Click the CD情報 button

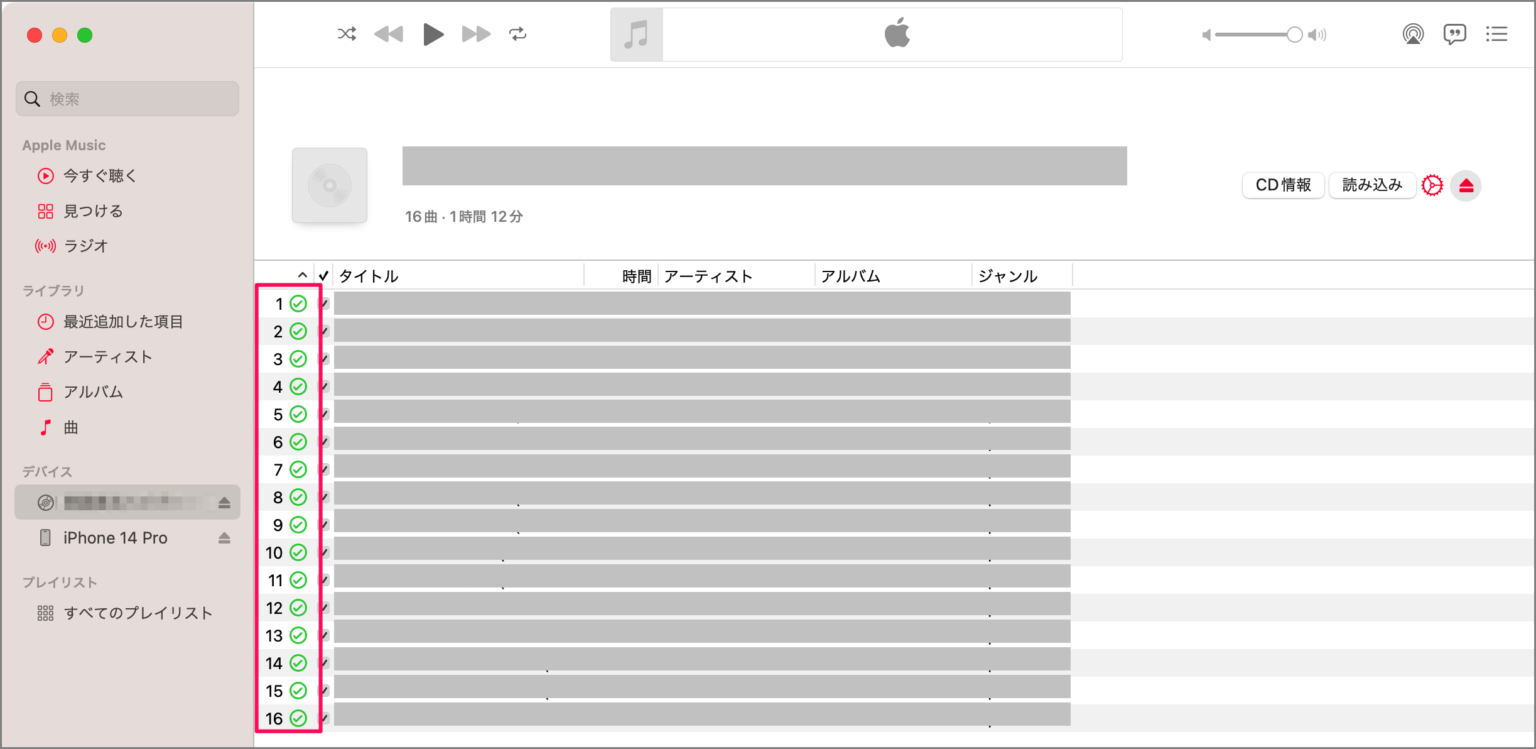[x=1283, y=185]
